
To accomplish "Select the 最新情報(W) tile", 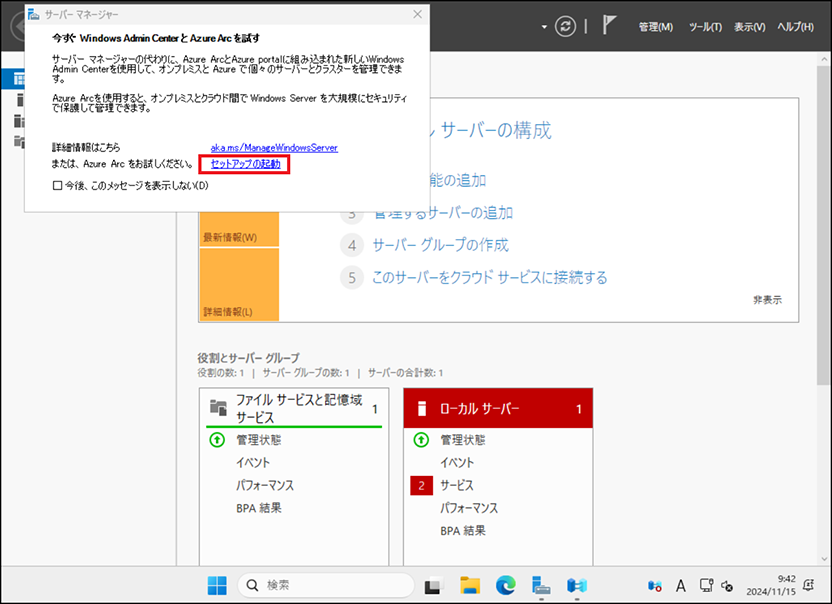I will (x=239, y=229).
